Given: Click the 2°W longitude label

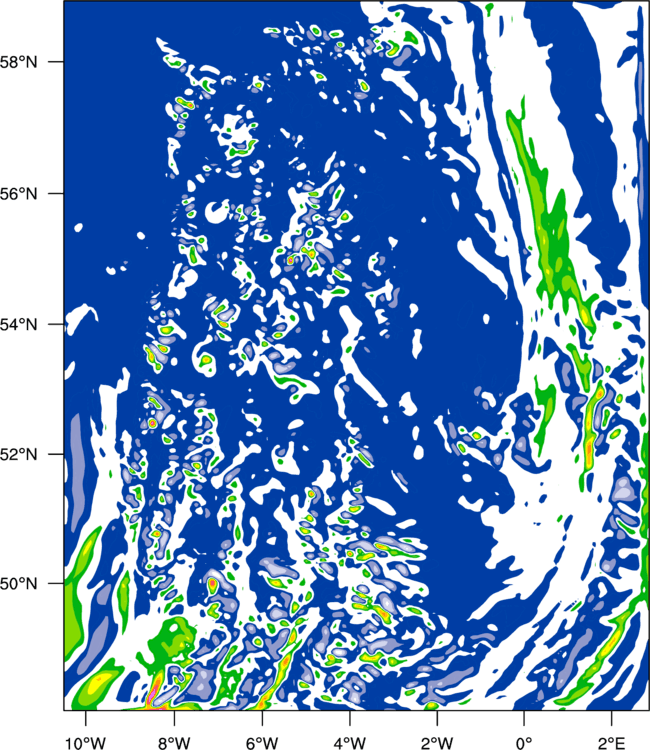Looking at the screenshot, I should [437, 743].
